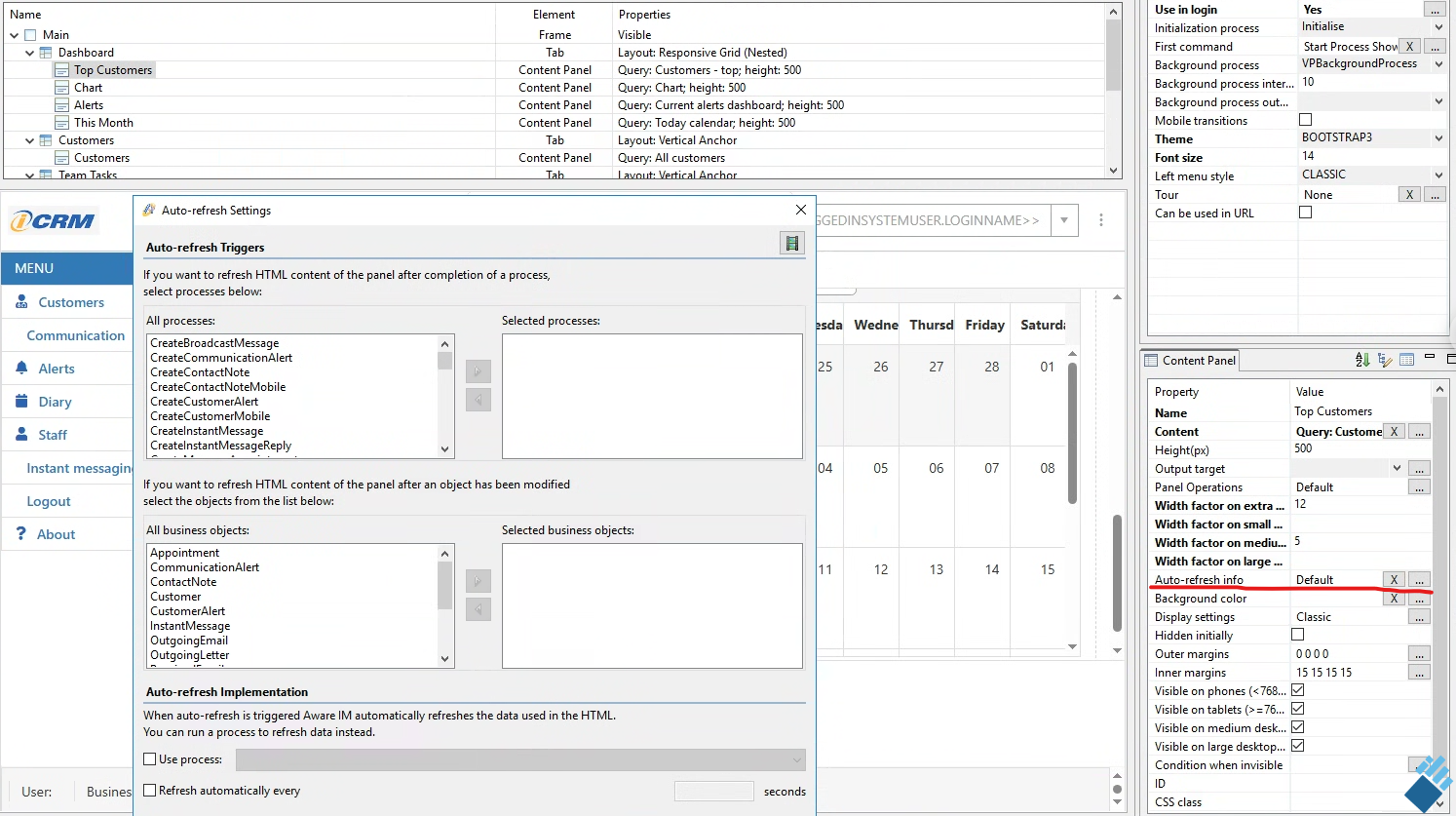1456x816 pixels.
Task: Open the Left menu style dropdown
Action: tap(1438, 175)
